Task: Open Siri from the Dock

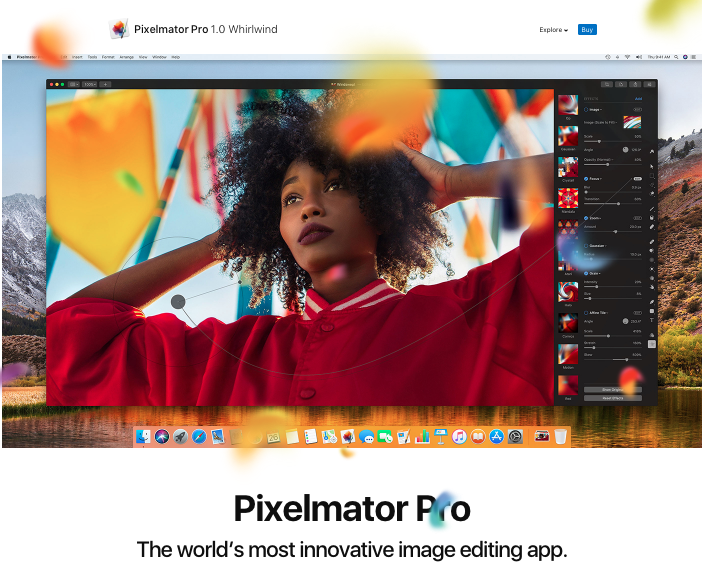Action: [162, 436]
